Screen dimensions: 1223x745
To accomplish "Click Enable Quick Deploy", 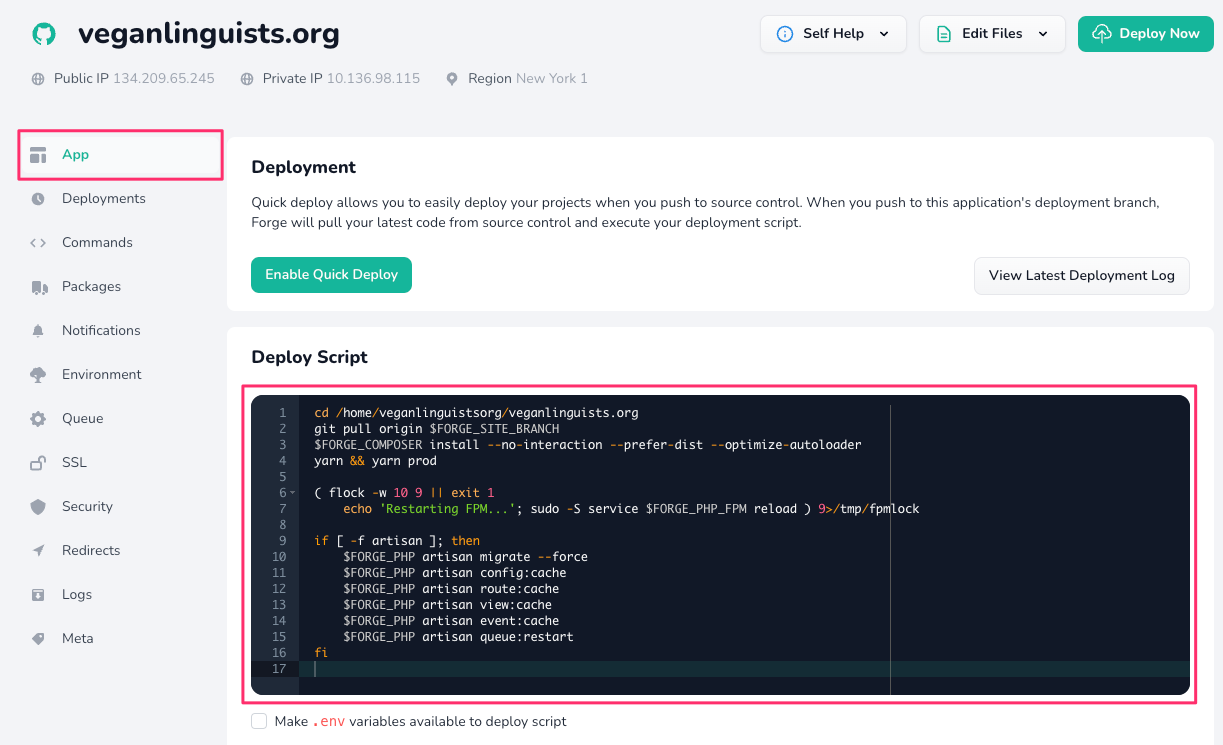I will pos(331,274).
